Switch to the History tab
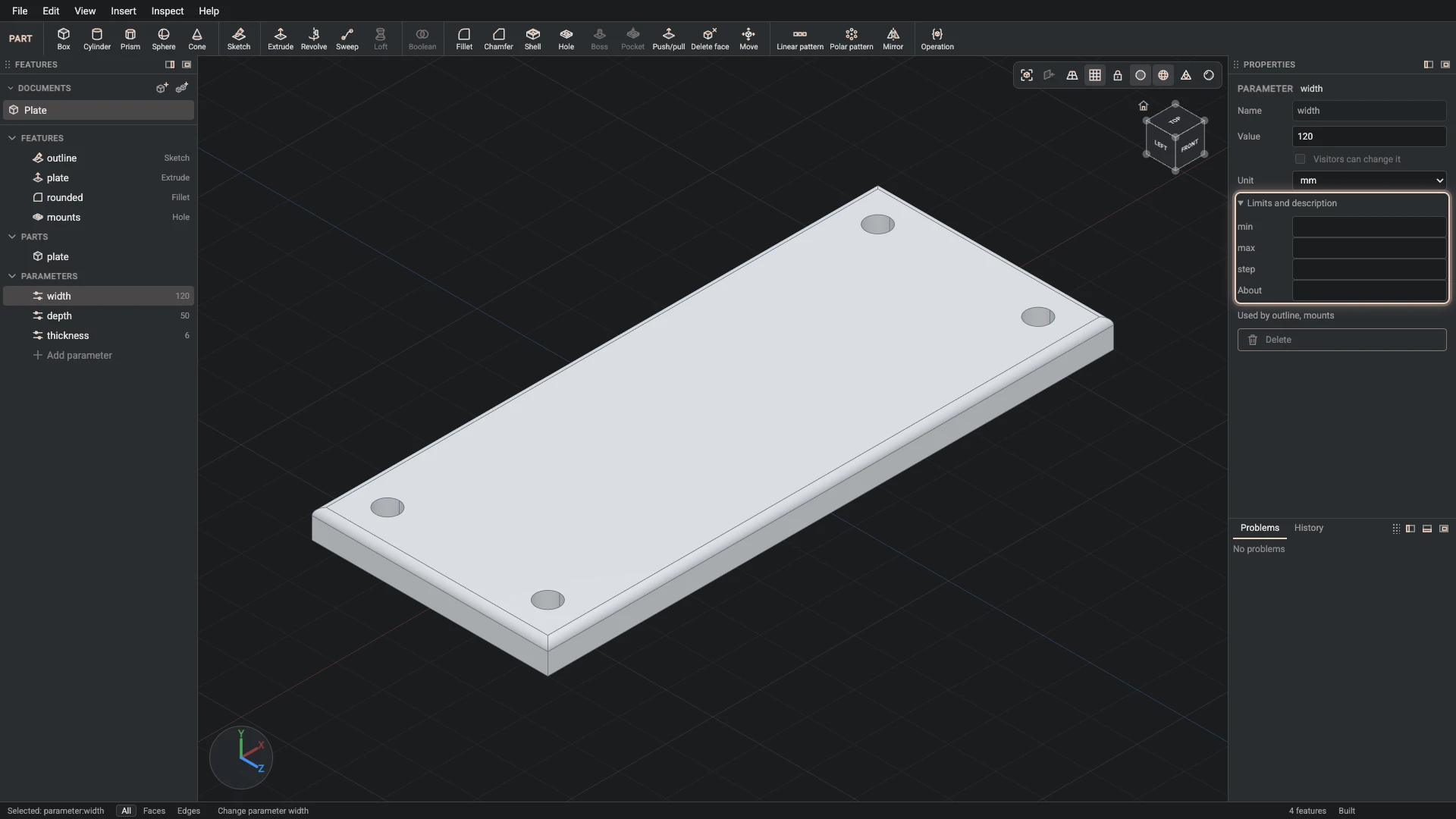1456x819 pixels. (x=1309, y=528)
